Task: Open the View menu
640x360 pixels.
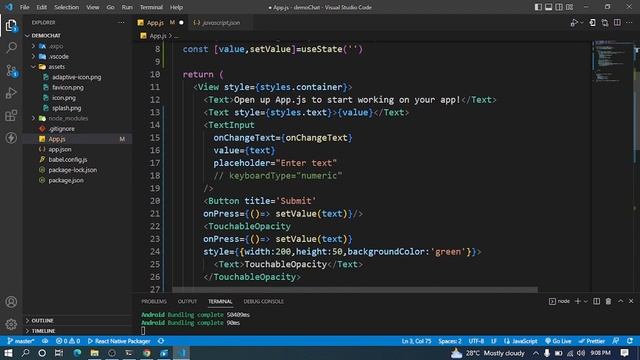Action: (93, 7)
